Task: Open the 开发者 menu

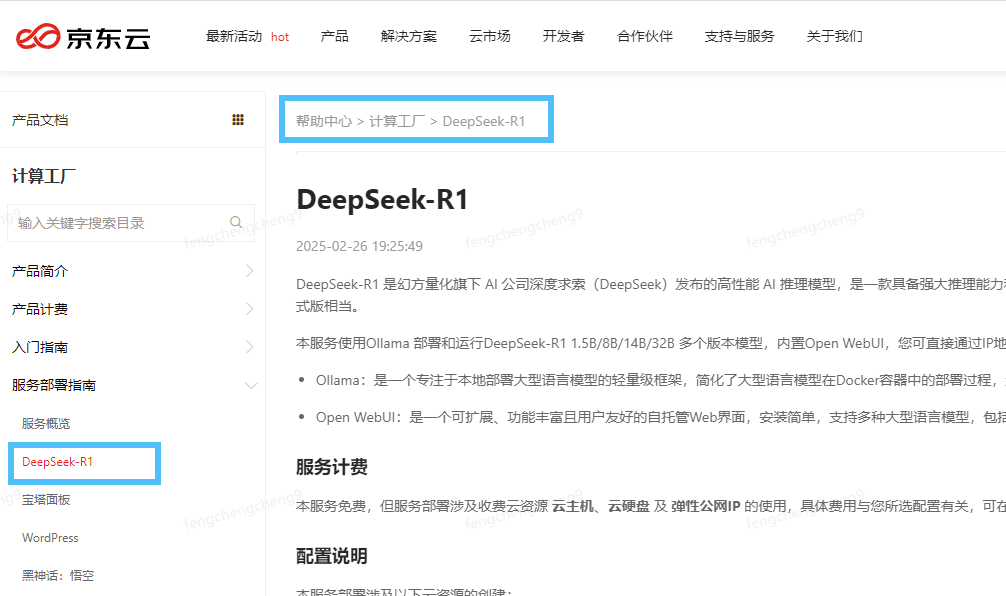Action: tap(563, 37)
